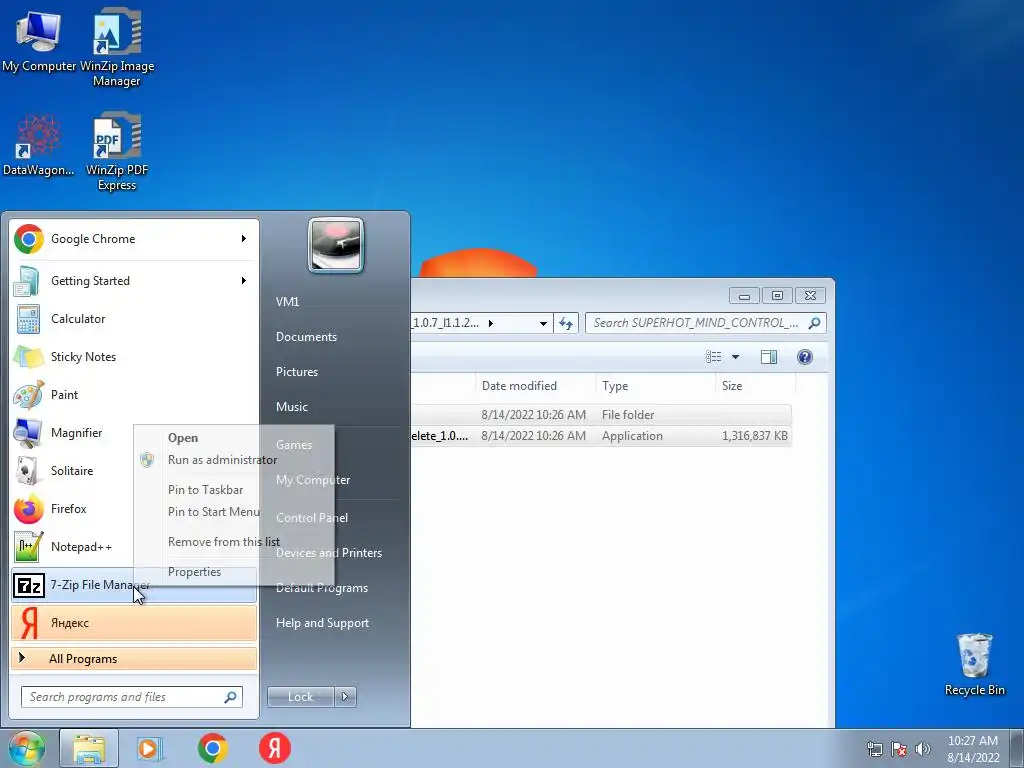Open Яндекс from the Start menu
The height and width of the screenshot is (768, 1024).
pyautogui.click(x=134, y=623)
